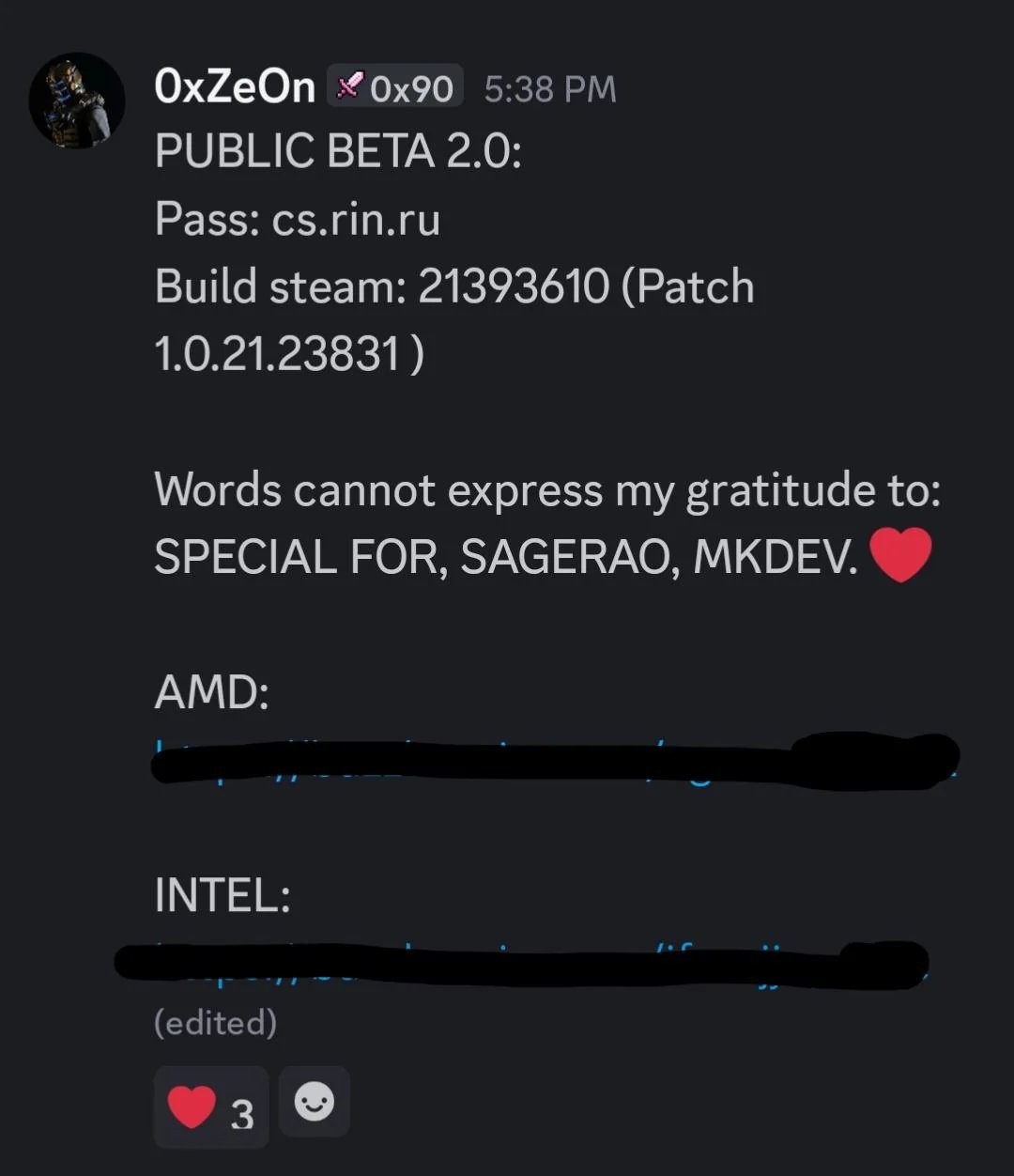Click the patch version 1.0.21.23831
This screenshot has width=1014, height=1176.
tap(278, 354)
